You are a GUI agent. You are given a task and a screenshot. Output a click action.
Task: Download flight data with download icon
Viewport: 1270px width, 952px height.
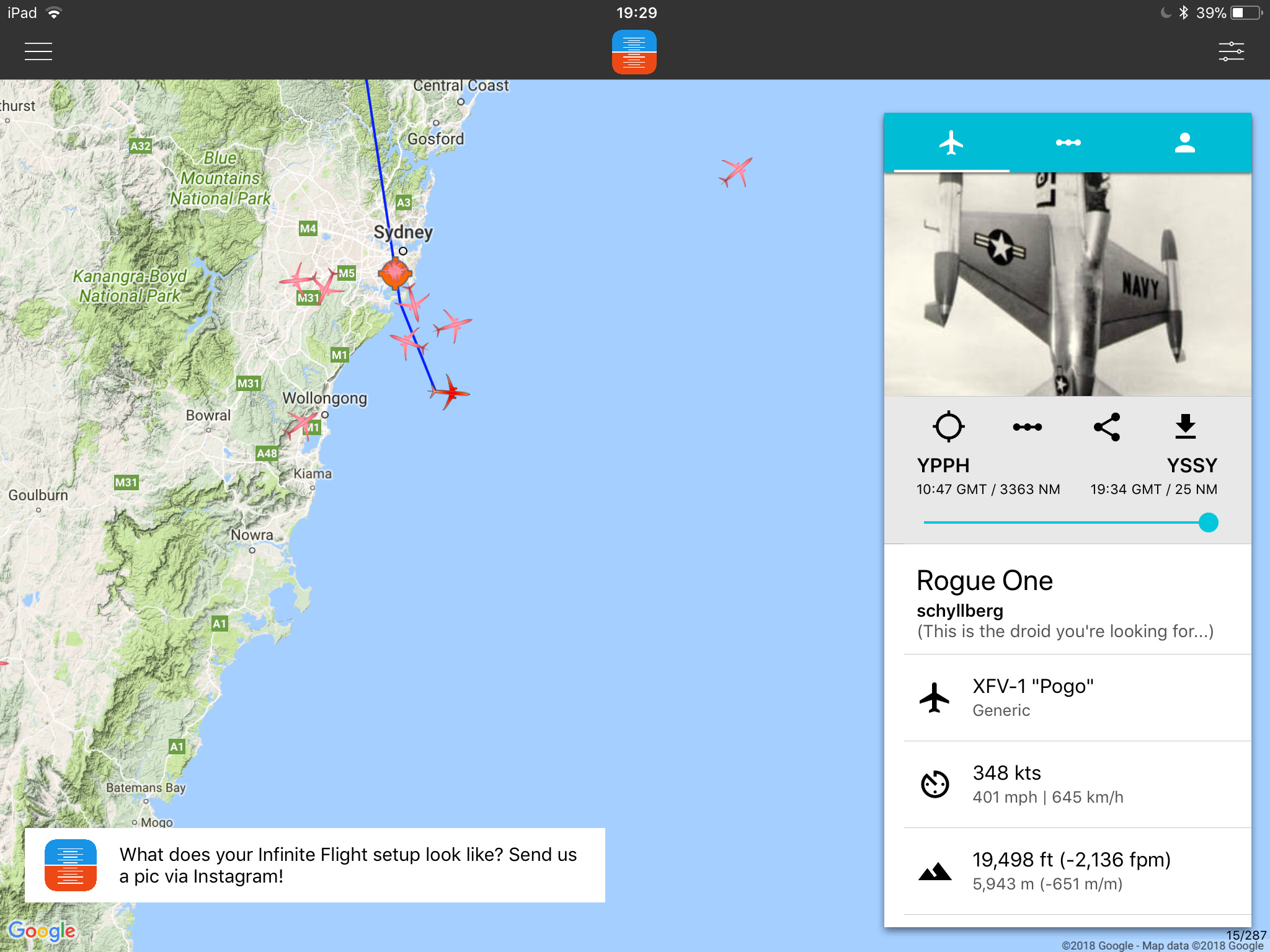pos(1185,426)
